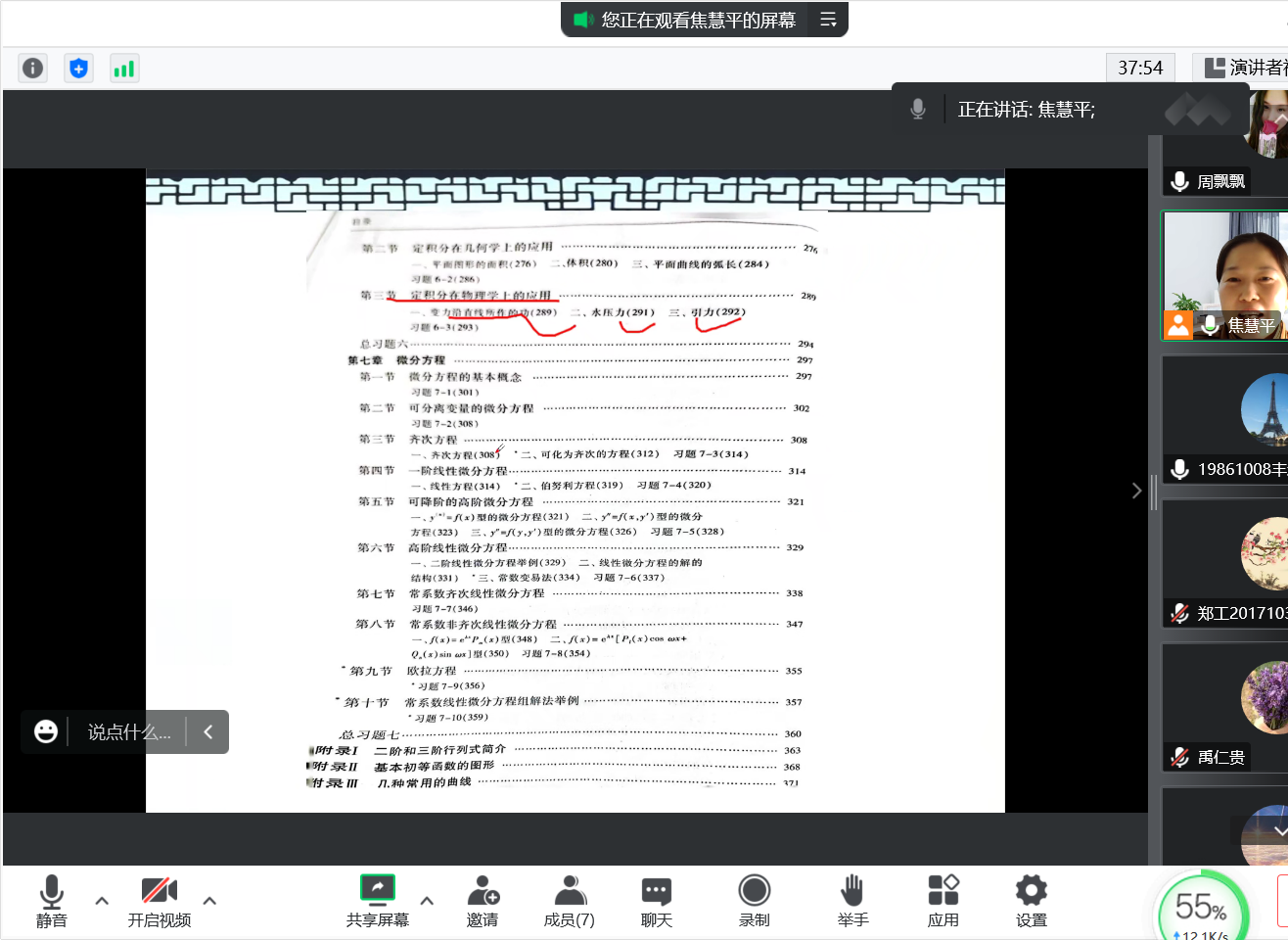The width and height of the screenshot is (1288, 940).
Task: Click the 55% performance indicator circle
Action: [x=1202, y=912]
